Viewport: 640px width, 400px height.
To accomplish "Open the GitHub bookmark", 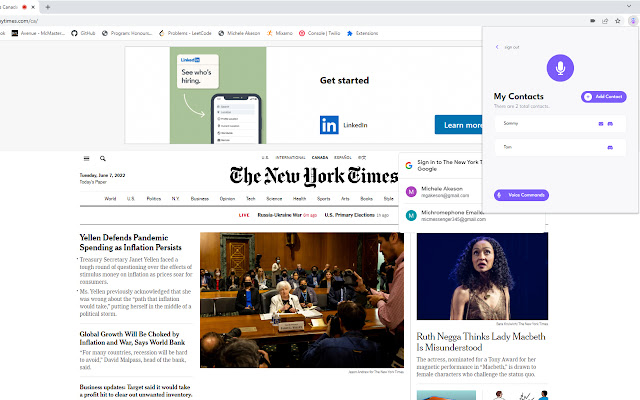I will [83, 33].
